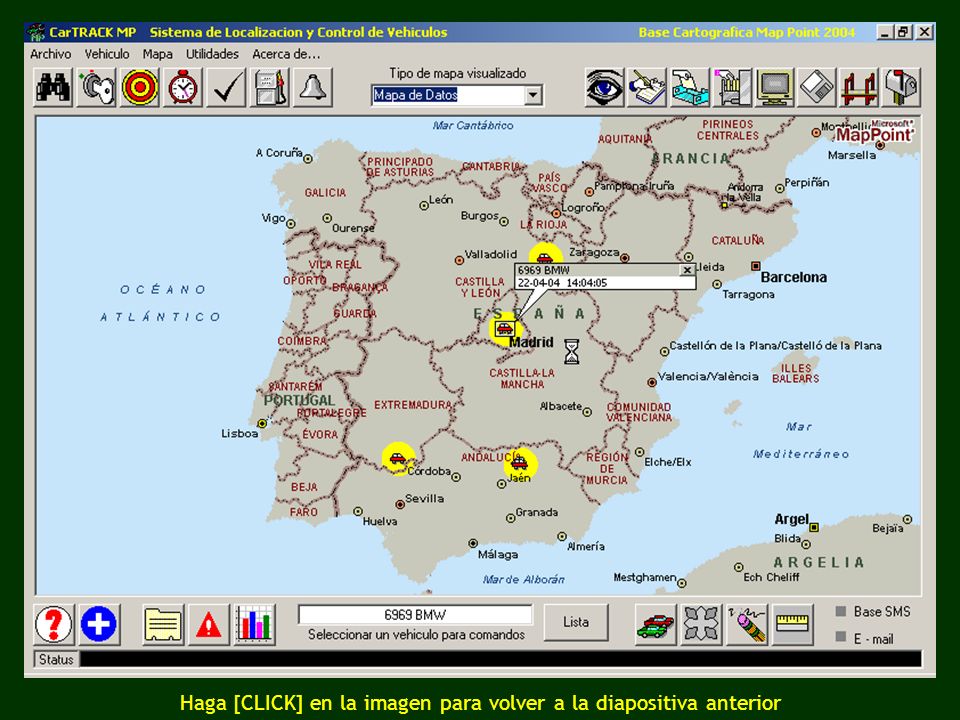The height and width of the screenshot is (720, 960).
Task: Click the A Coruña city label
Action: [x=279, y=152]
